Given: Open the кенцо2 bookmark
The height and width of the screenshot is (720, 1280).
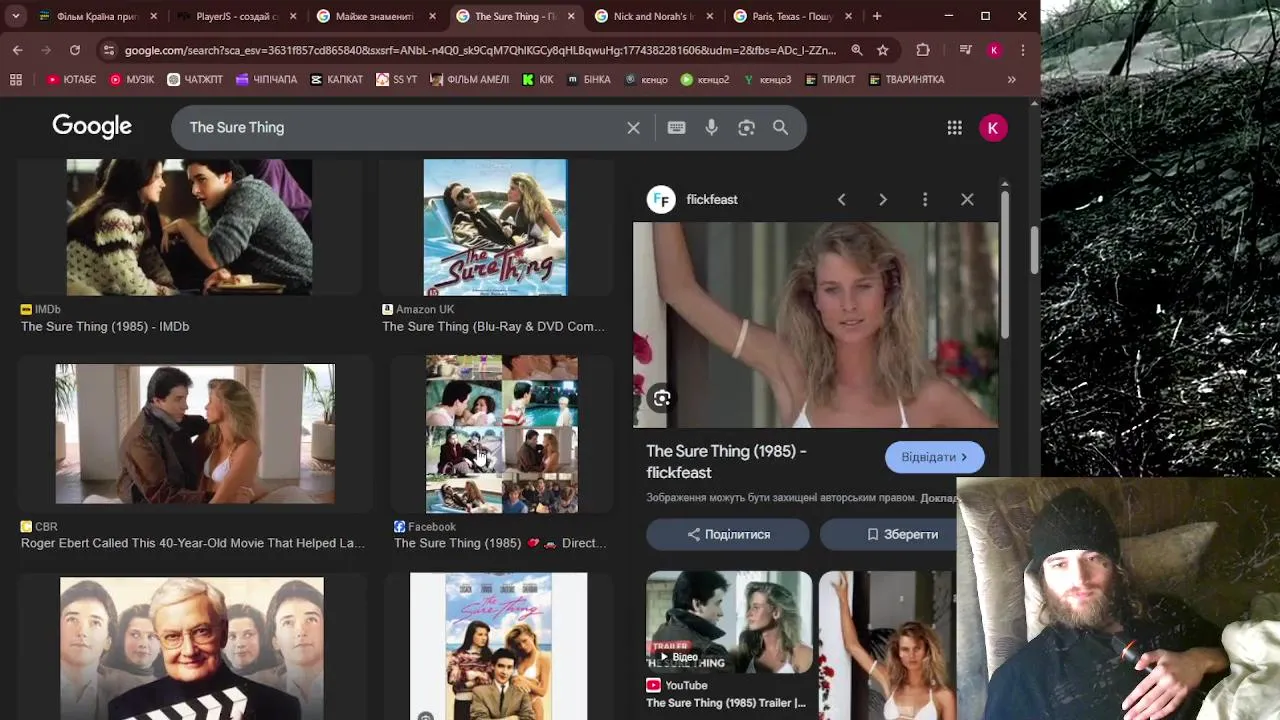Looking at the screenshot, I should click(x=705, y=79).
